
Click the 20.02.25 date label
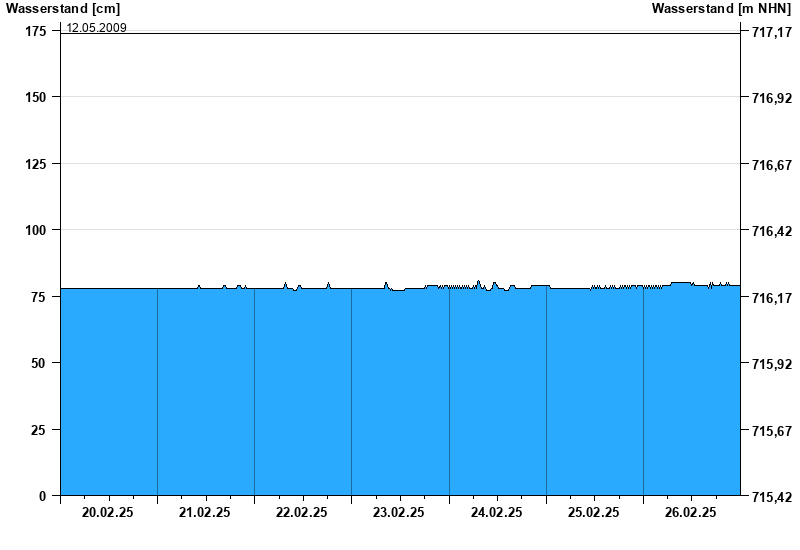pos(108,512)
